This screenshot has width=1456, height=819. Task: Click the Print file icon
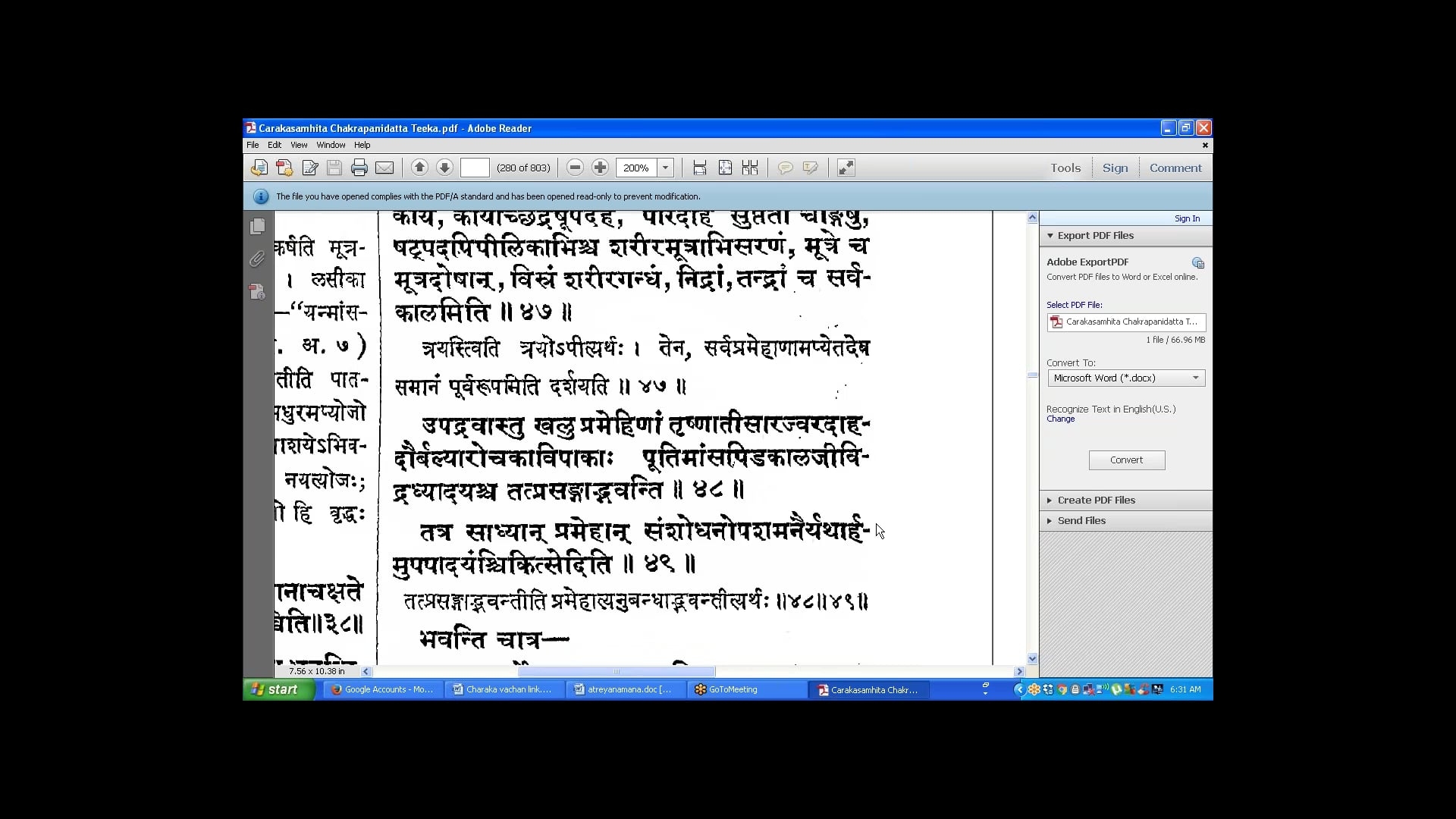[x=359, y=168]
